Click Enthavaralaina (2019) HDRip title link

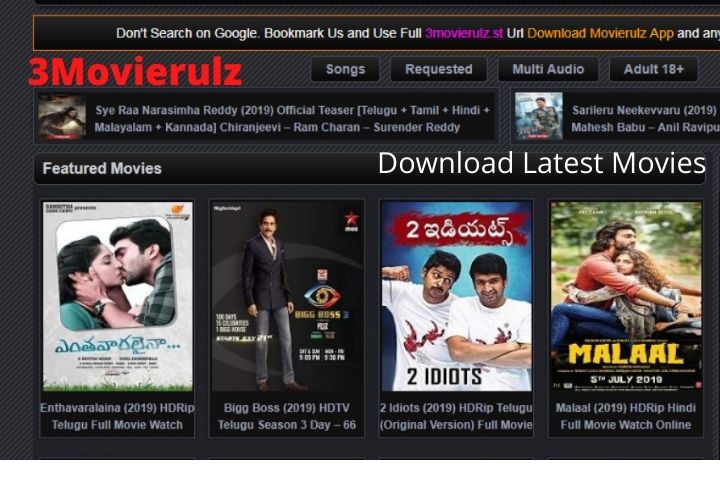pyautogui.click(x=118, y=416)
